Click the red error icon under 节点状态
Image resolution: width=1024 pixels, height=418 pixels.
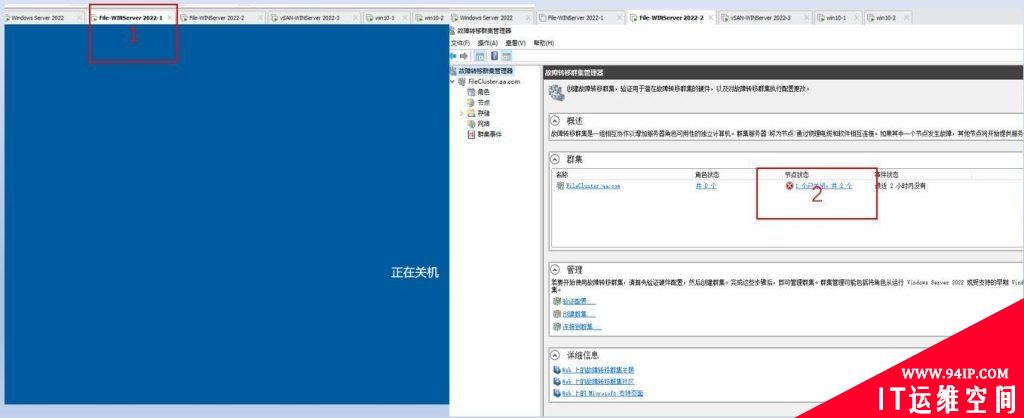pyautogui.click(x=790, y=186)
